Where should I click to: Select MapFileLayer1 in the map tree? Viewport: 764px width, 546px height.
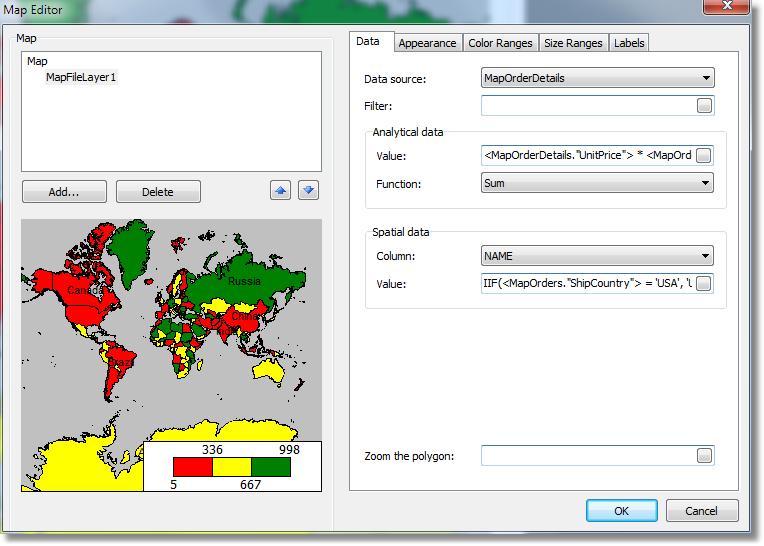tap(81, 77)
